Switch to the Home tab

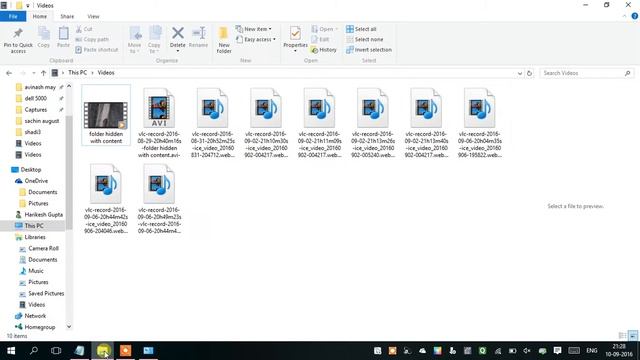pos(40,16)
